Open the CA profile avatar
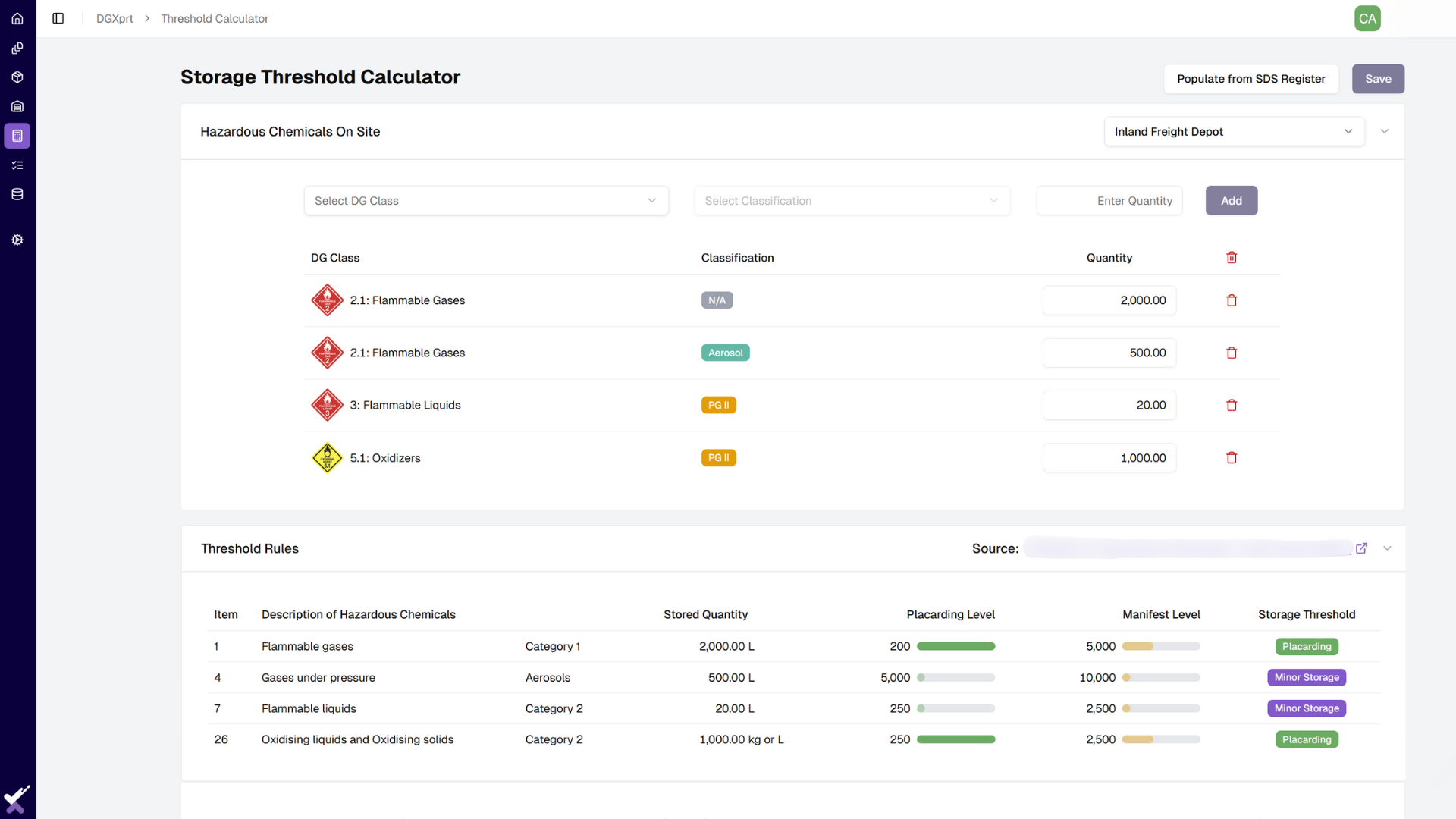The height and width of the screenshot is (819, 1456). pyautogui.click(x=1367, y=18)
